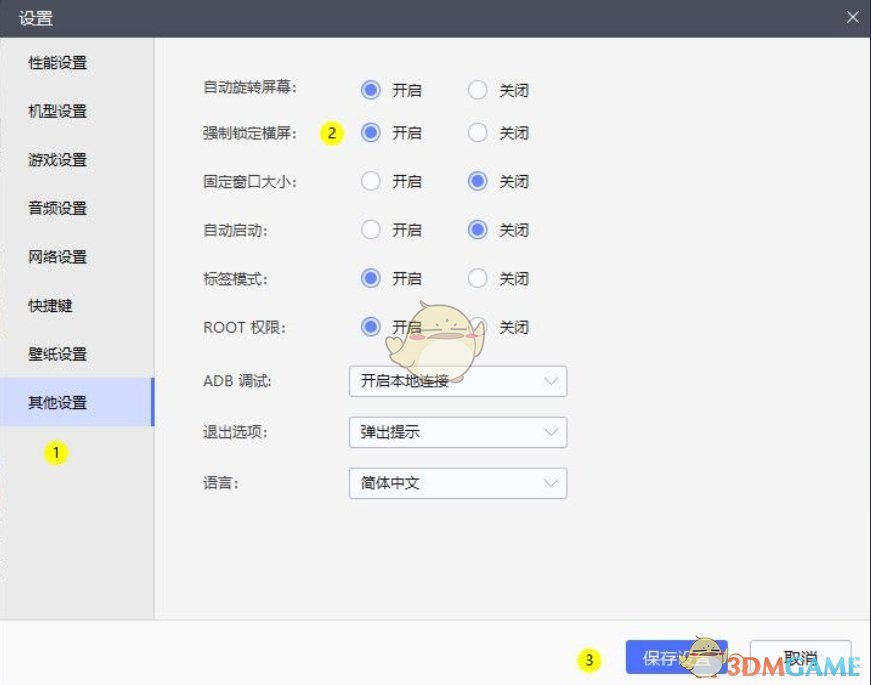The width and height of the screenshot is (871, 685).
Task: Enable 固定窗口大小 by choosing 开启
Action: coord(370,181)
